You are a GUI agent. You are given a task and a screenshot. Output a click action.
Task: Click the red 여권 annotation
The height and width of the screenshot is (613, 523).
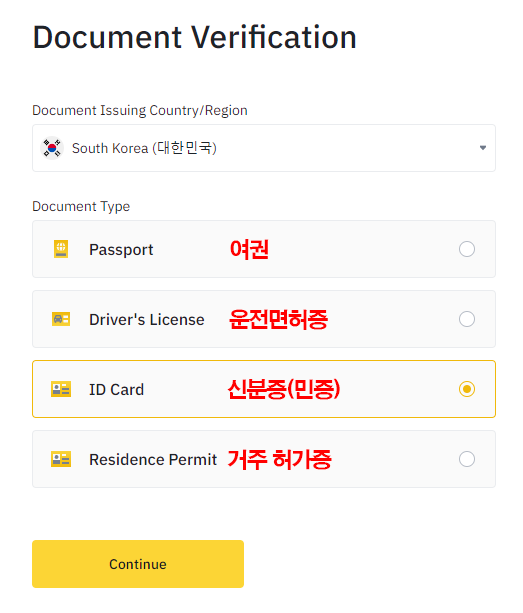pyautogui.click(x=249, y=249)
